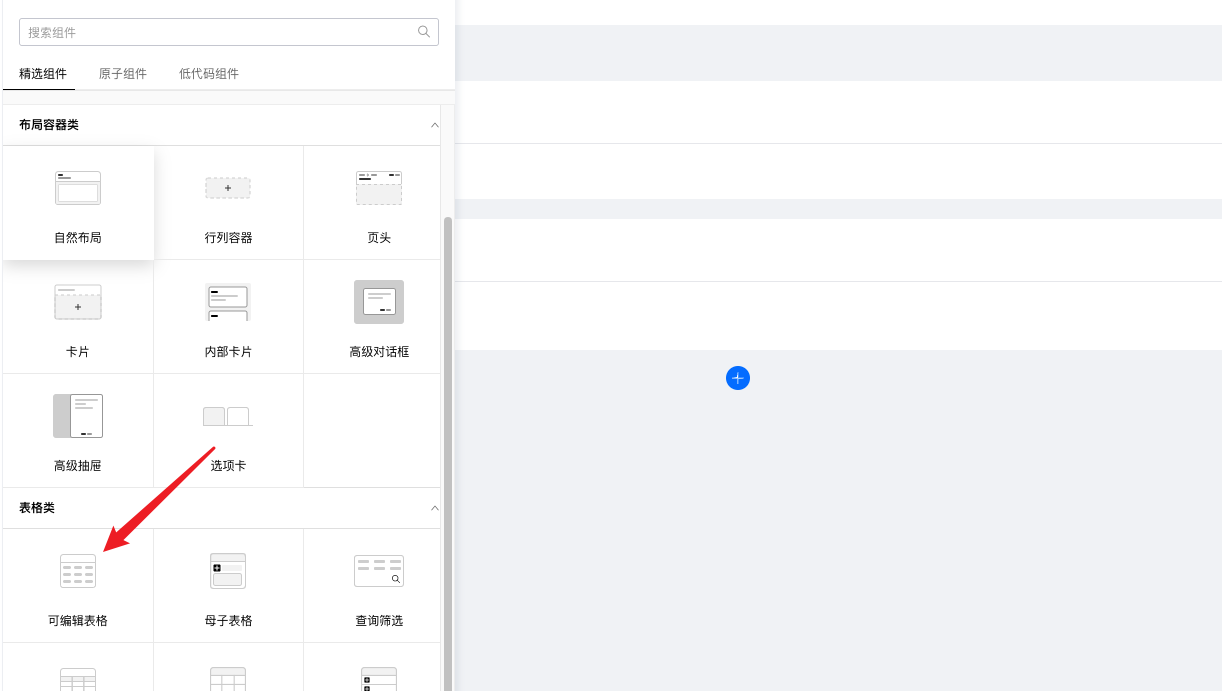Image resolution: width=1222 pixels, height=691 pixels.
Task: Click the 卡片 label
Action: pos(78,352)
